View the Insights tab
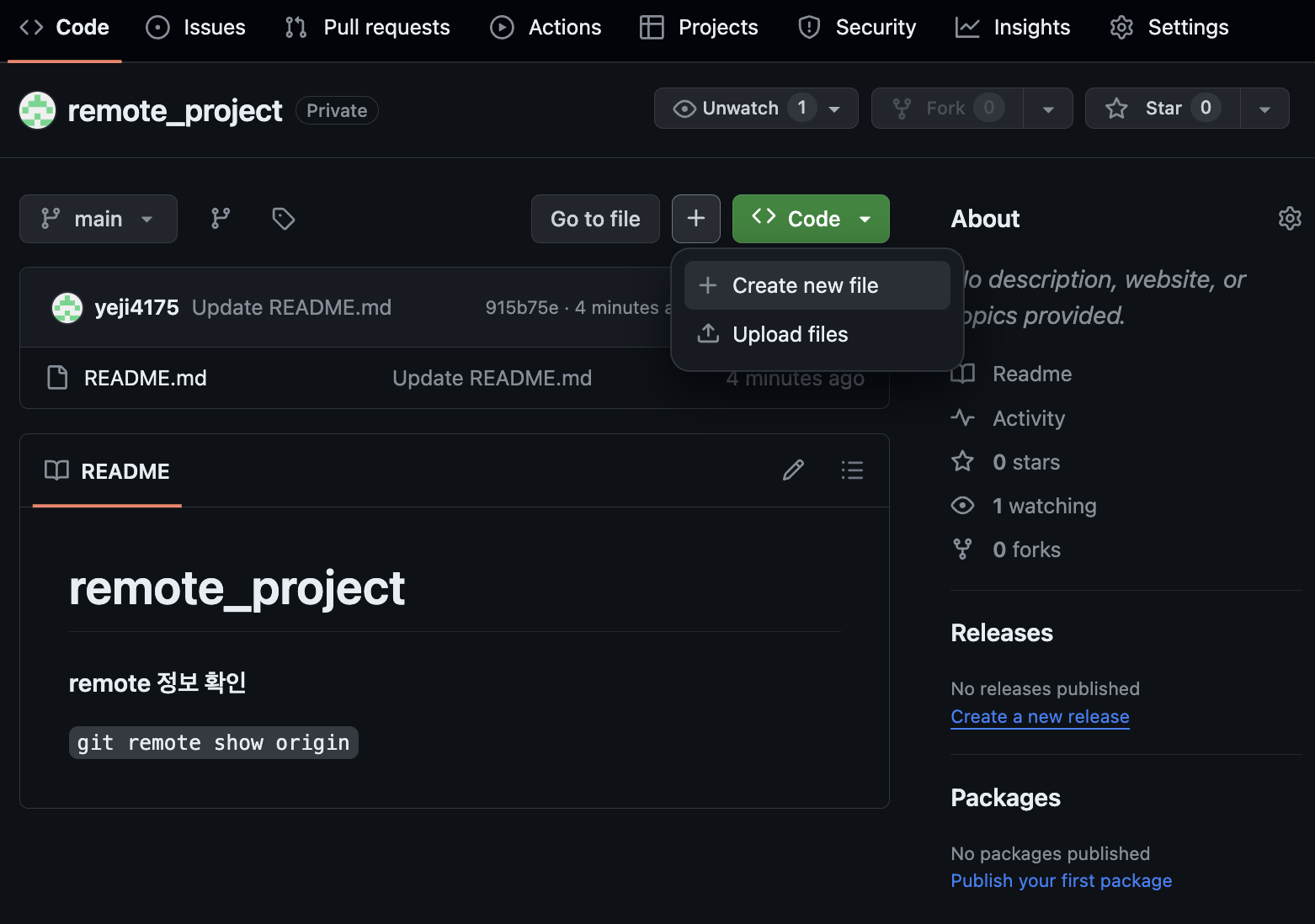Screen dimensions: 1315x924 pyautogui.click(x=1013, y=27)
